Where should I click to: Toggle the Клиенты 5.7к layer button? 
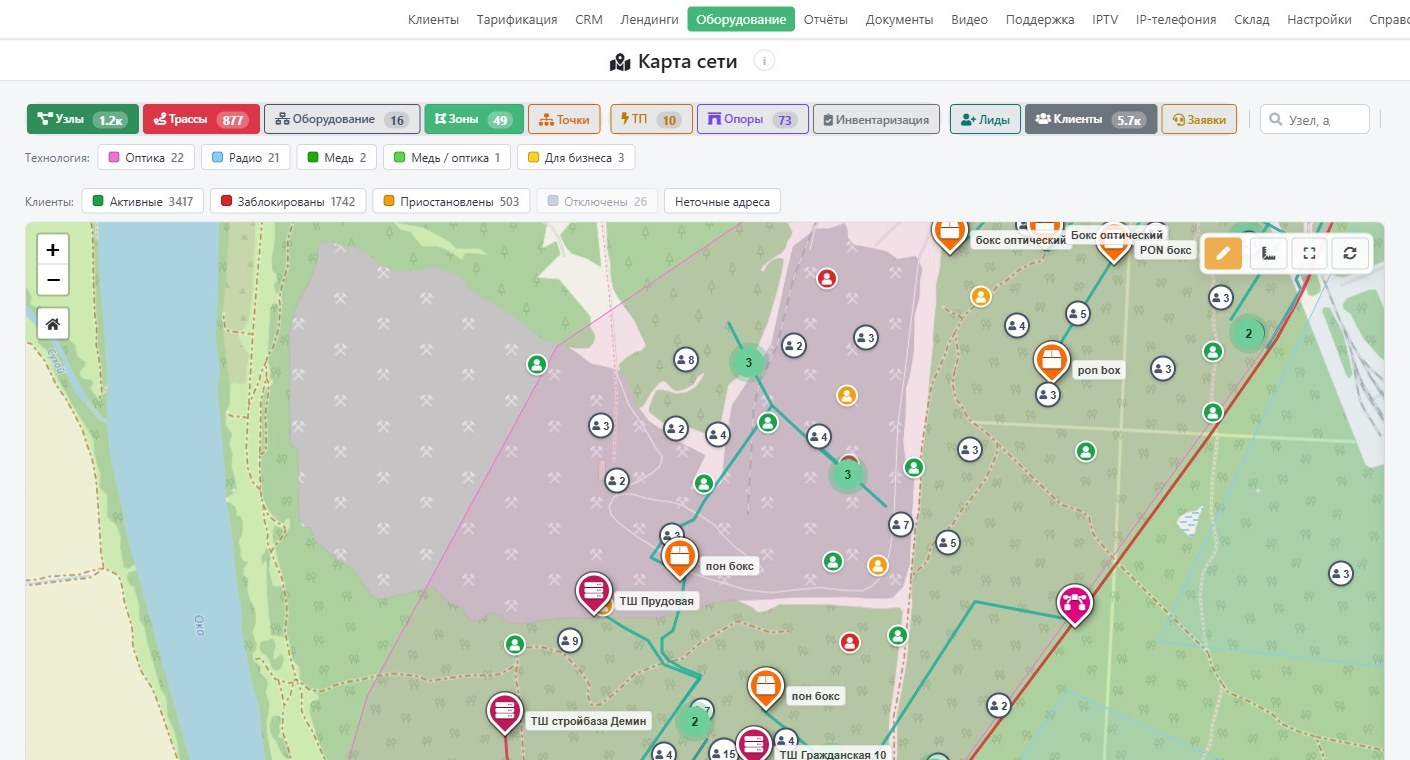[x=1091, y=119]
